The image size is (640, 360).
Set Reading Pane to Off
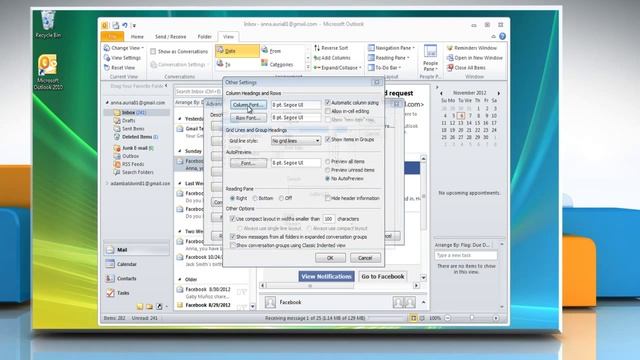(x=281, y=198)
